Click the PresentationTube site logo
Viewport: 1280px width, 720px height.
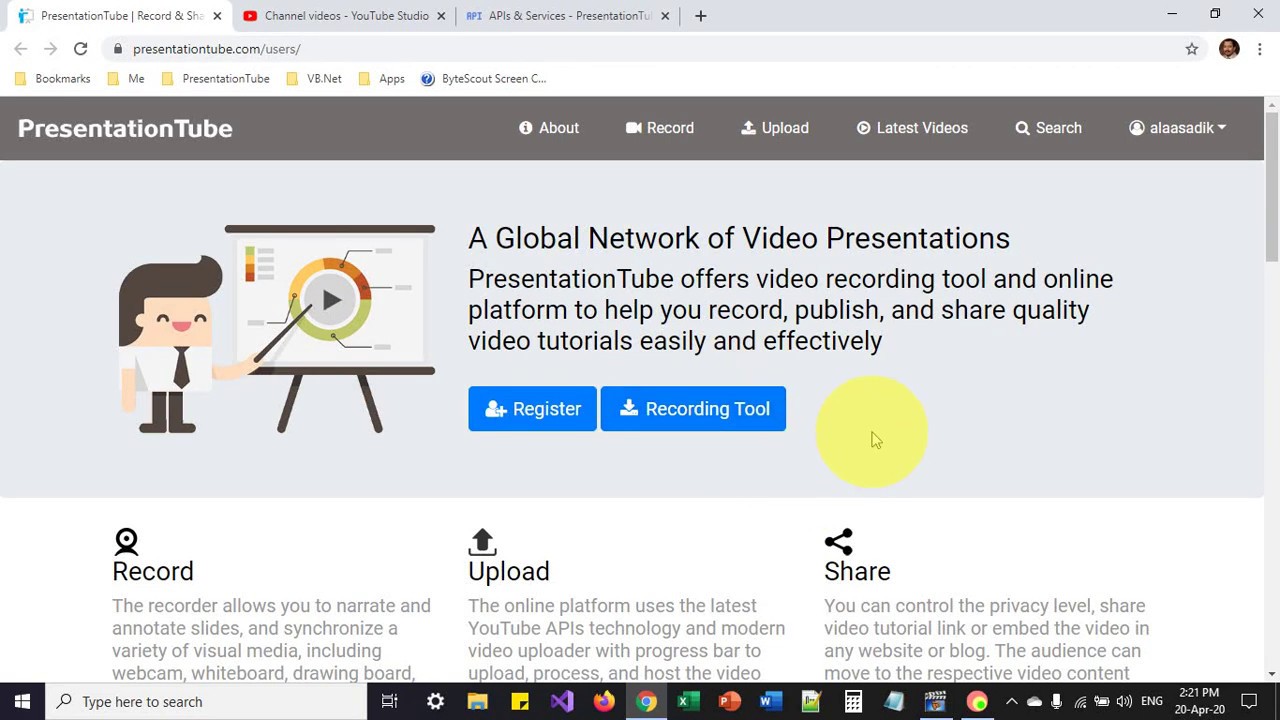[125, 128]
